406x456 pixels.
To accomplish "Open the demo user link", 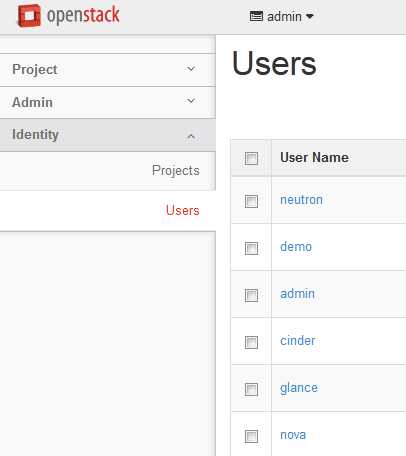I will pyautogui.click(x=296, y=247).
